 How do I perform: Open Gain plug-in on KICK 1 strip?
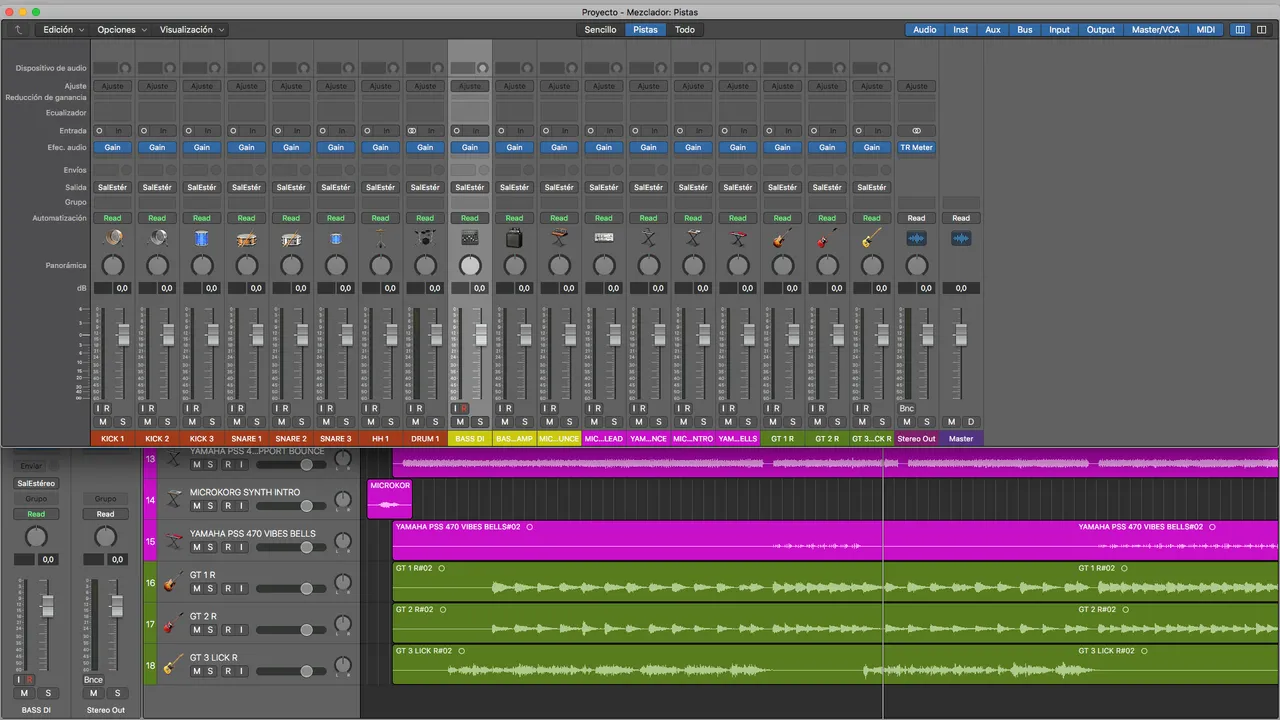pos(113,147)
